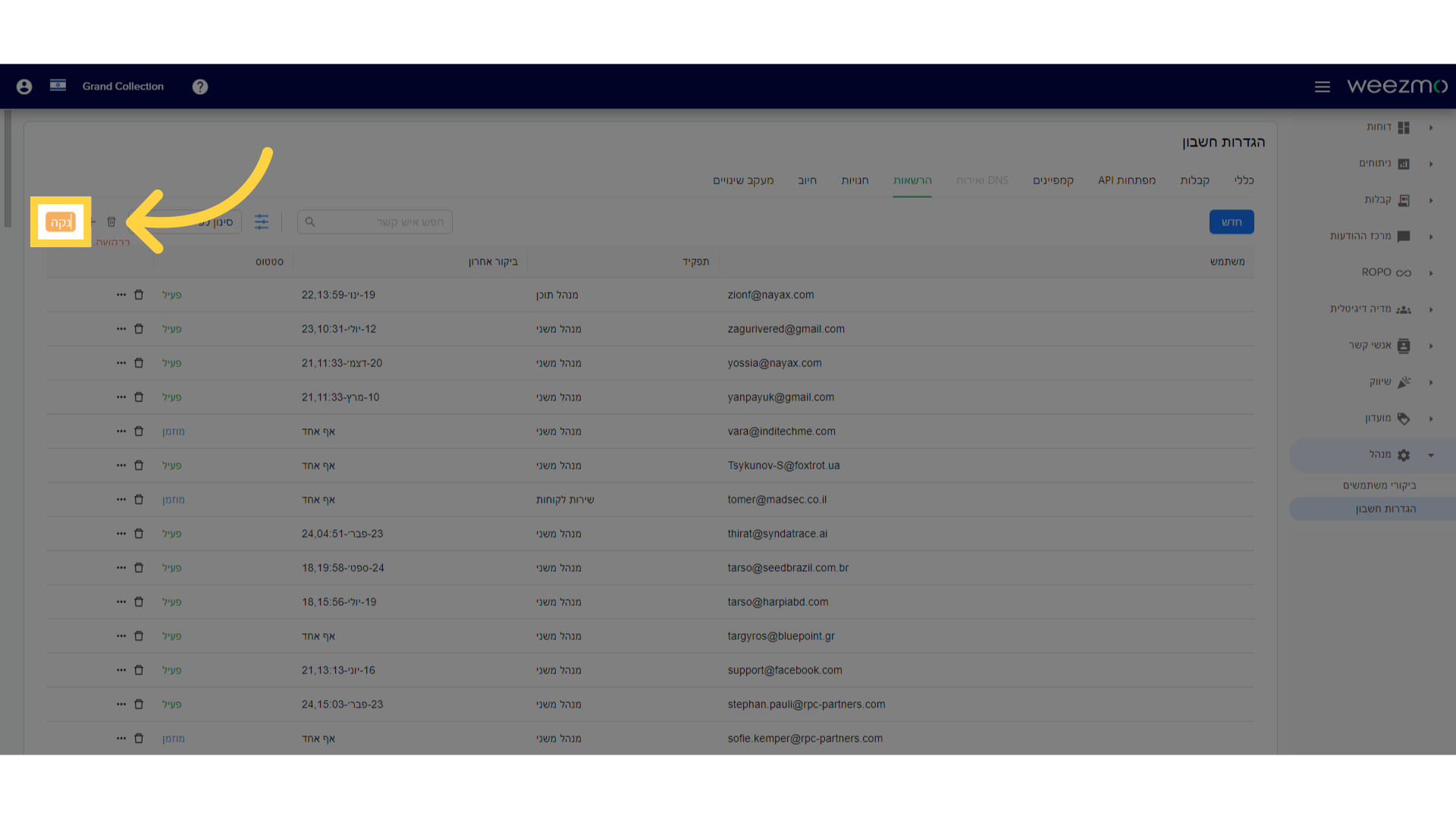Switch to the הרשאות tab
Image resolution: width=1456 pixels, height=819 pixels.
(912, 180)
